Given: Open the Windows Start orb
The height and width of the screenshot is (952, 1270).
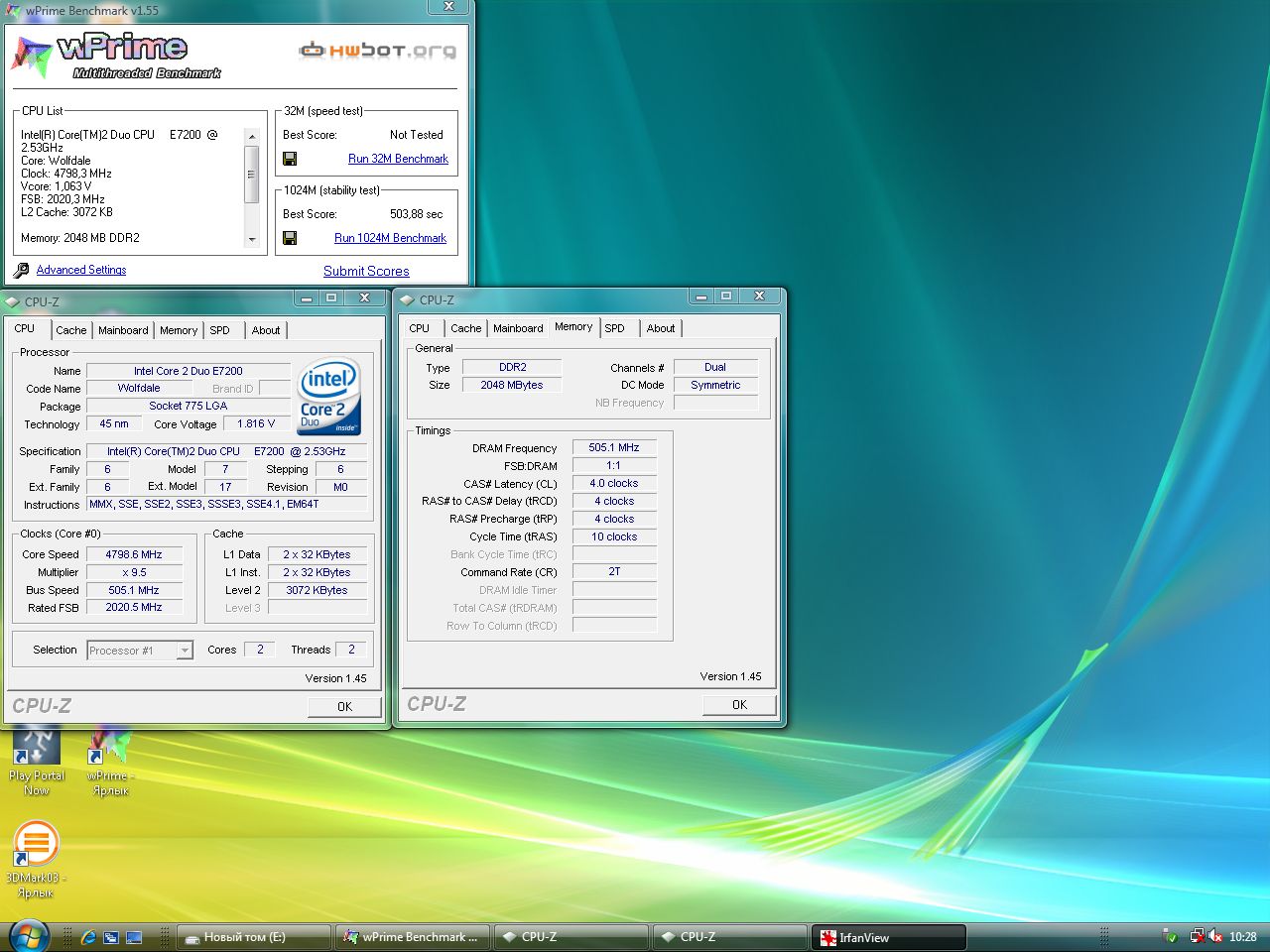Looking at the screenshot, I should tap(30, 936).
